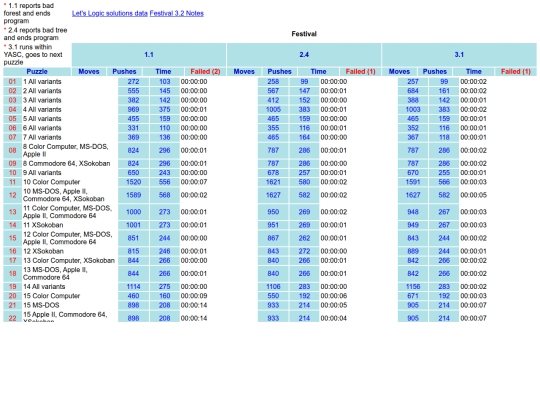This screenshot has height=405, width=540.
Task: Click the 2.4 version header cell
Action: click(304, 55)
